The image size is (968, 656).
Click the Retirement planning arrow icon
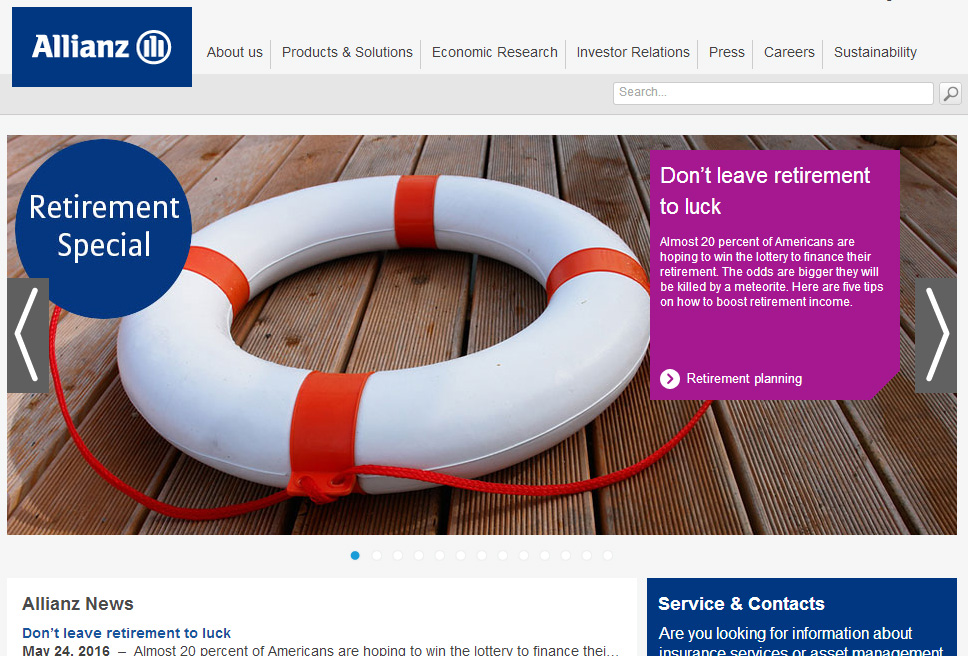click(x=670, y=379)
